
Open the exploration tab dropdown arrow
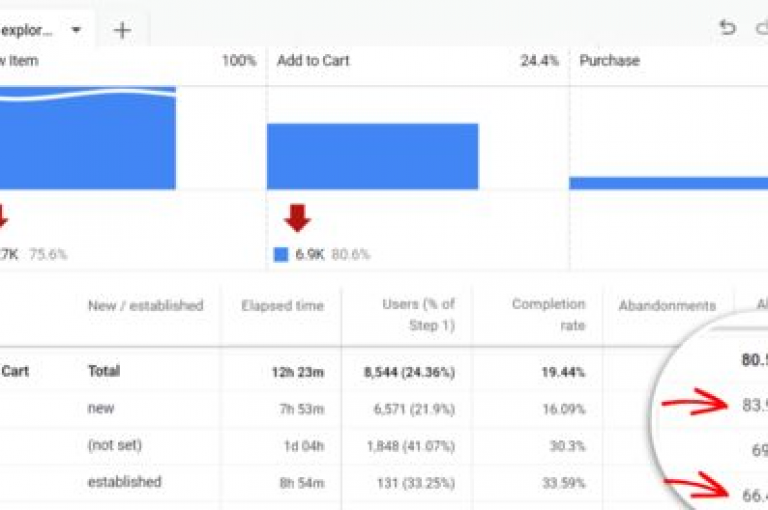[76, 30]
